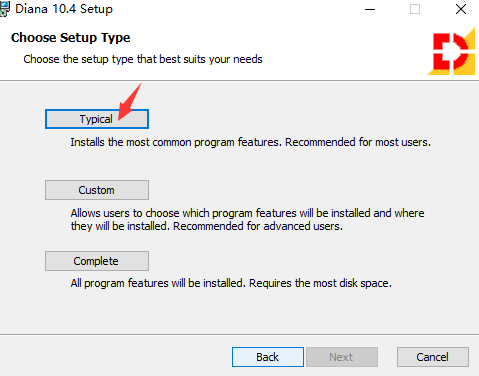Pick the Complete installation button
479x376 pixels.
coord(97,261)
